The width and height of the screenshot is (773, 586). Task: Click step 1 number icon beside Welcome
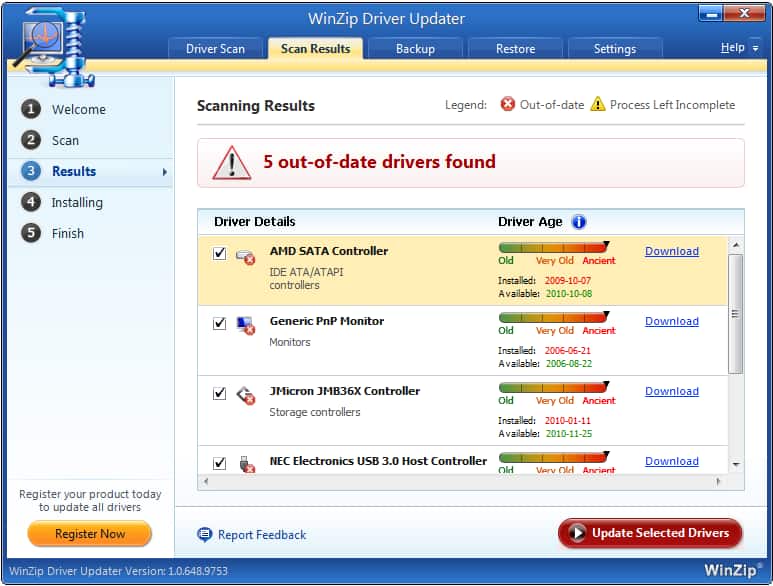[x=31, y=109]
